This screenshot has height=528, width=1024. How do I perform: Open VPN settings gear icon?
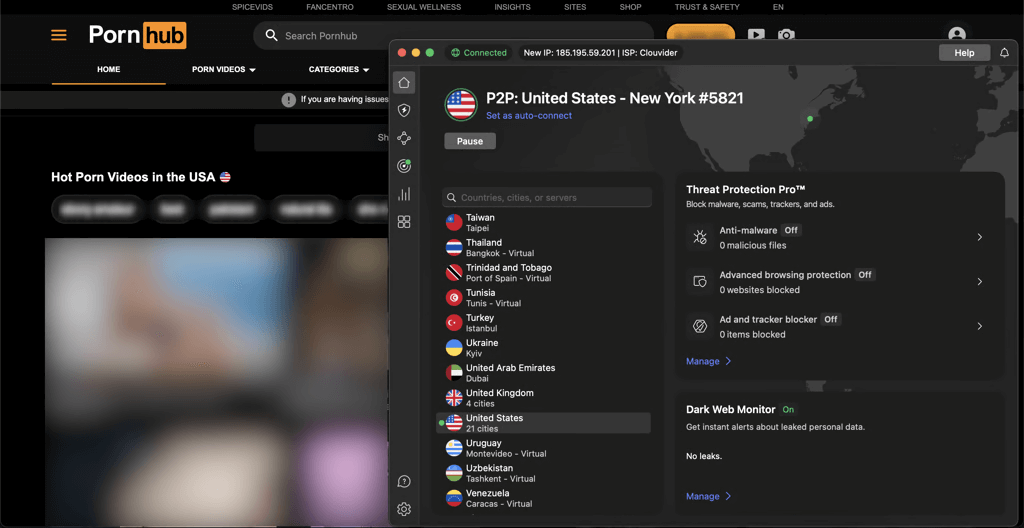[x=404, y=509]
